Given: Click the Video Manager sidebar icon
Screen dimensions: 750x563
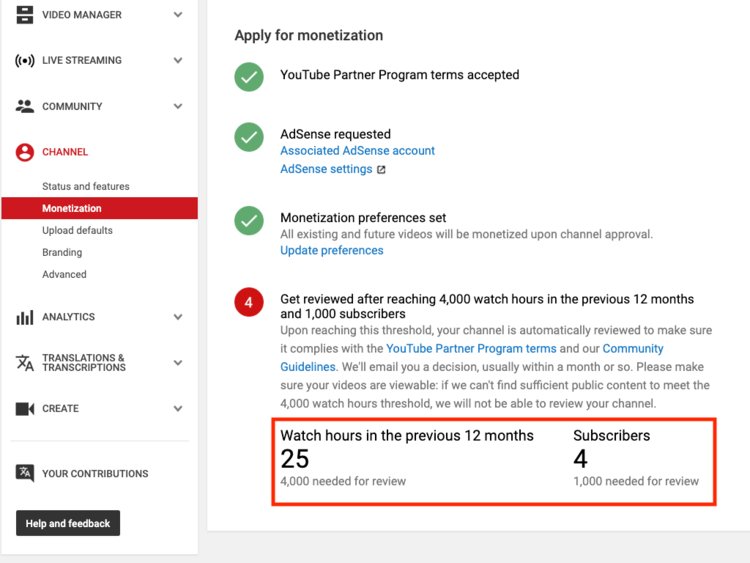Looking at the screenshot, I should pyautogui.click(x=25, y=15).
